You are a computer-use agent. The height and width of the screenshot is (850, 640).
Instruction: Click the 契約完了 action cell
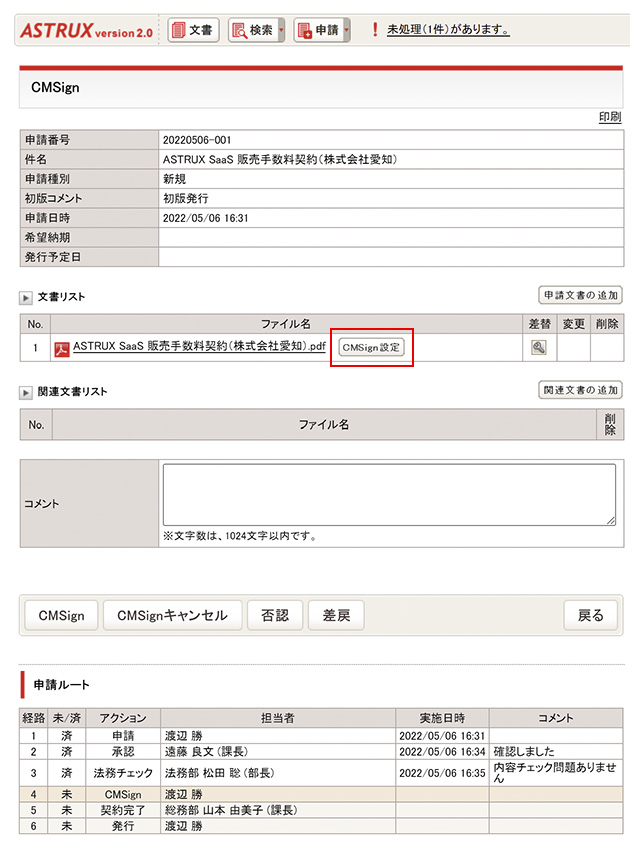123,810
